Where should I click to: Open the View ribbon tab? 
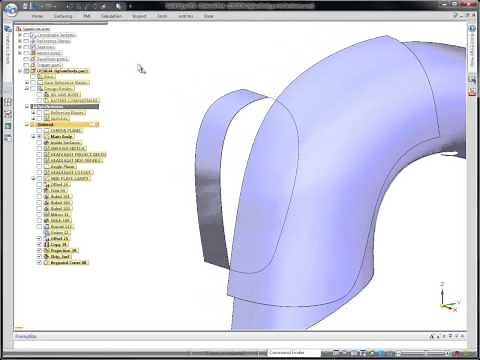208,16
